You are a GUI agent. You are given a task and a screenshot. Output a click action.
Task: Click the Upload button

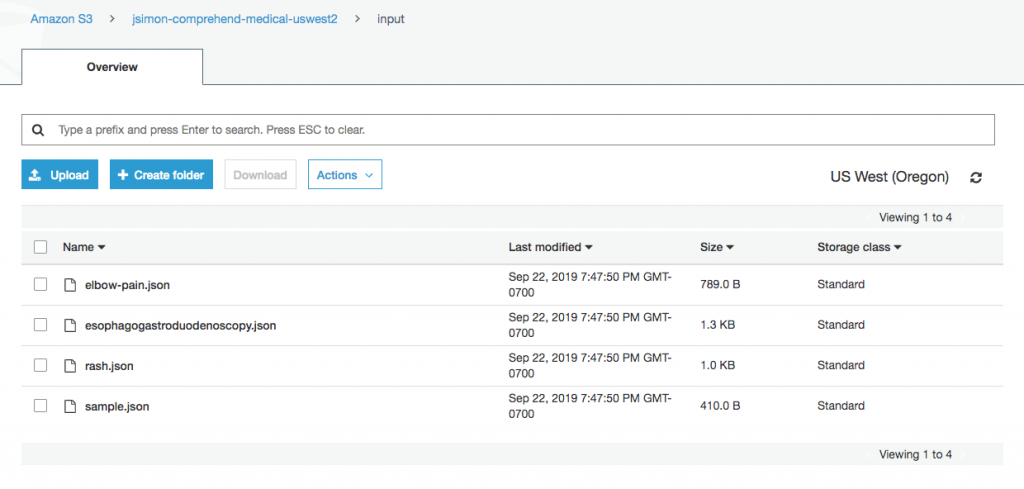coord(59,175)
